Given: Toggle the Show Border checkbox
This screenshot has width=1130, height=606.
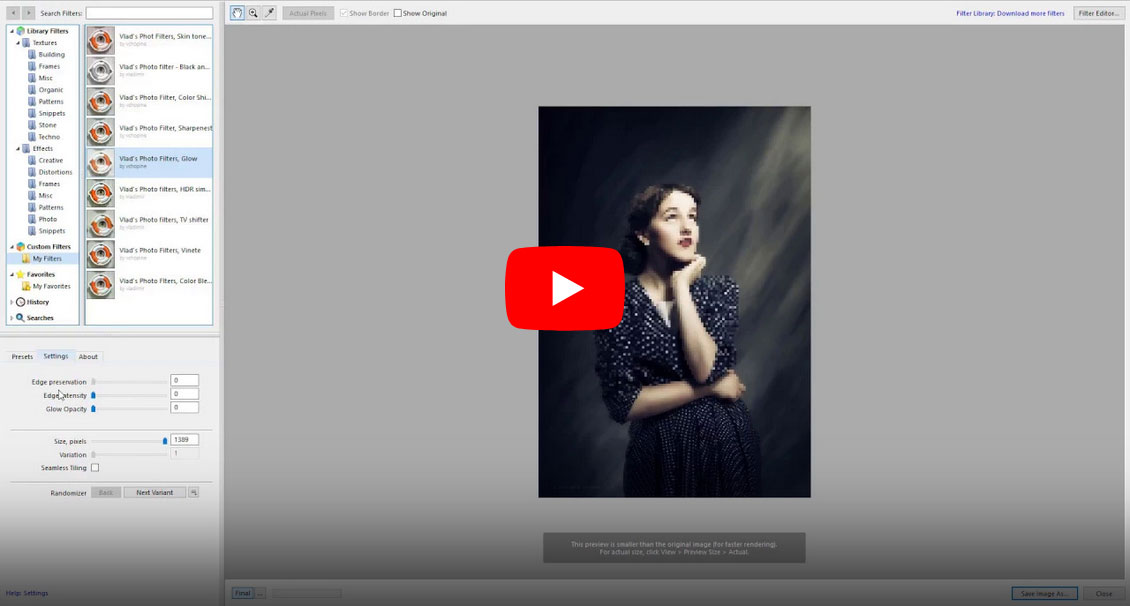Looking at the screenshot, I should (345, 13).
